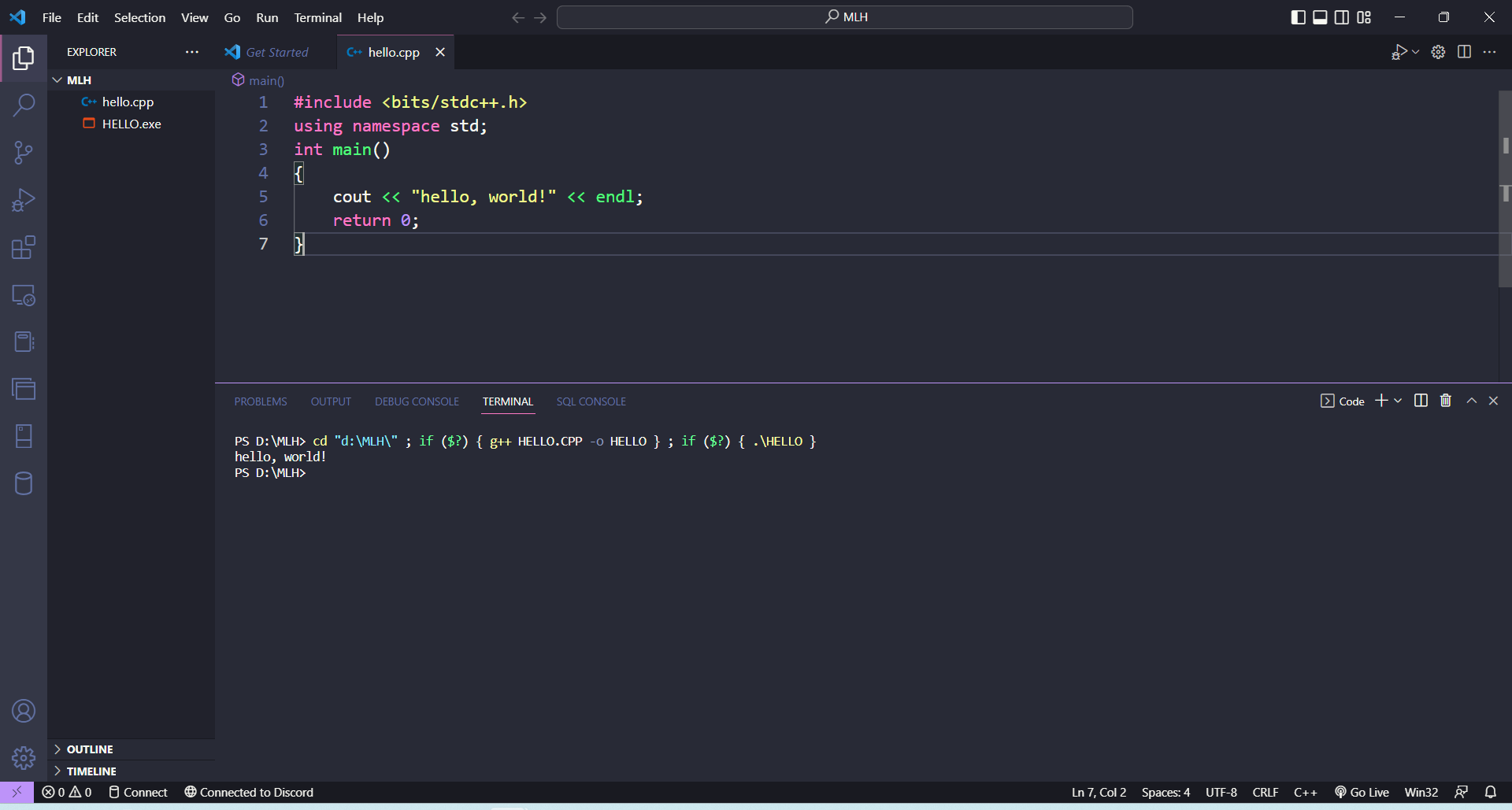Open run options dropdown arrow beside play button

[1416, 52]
